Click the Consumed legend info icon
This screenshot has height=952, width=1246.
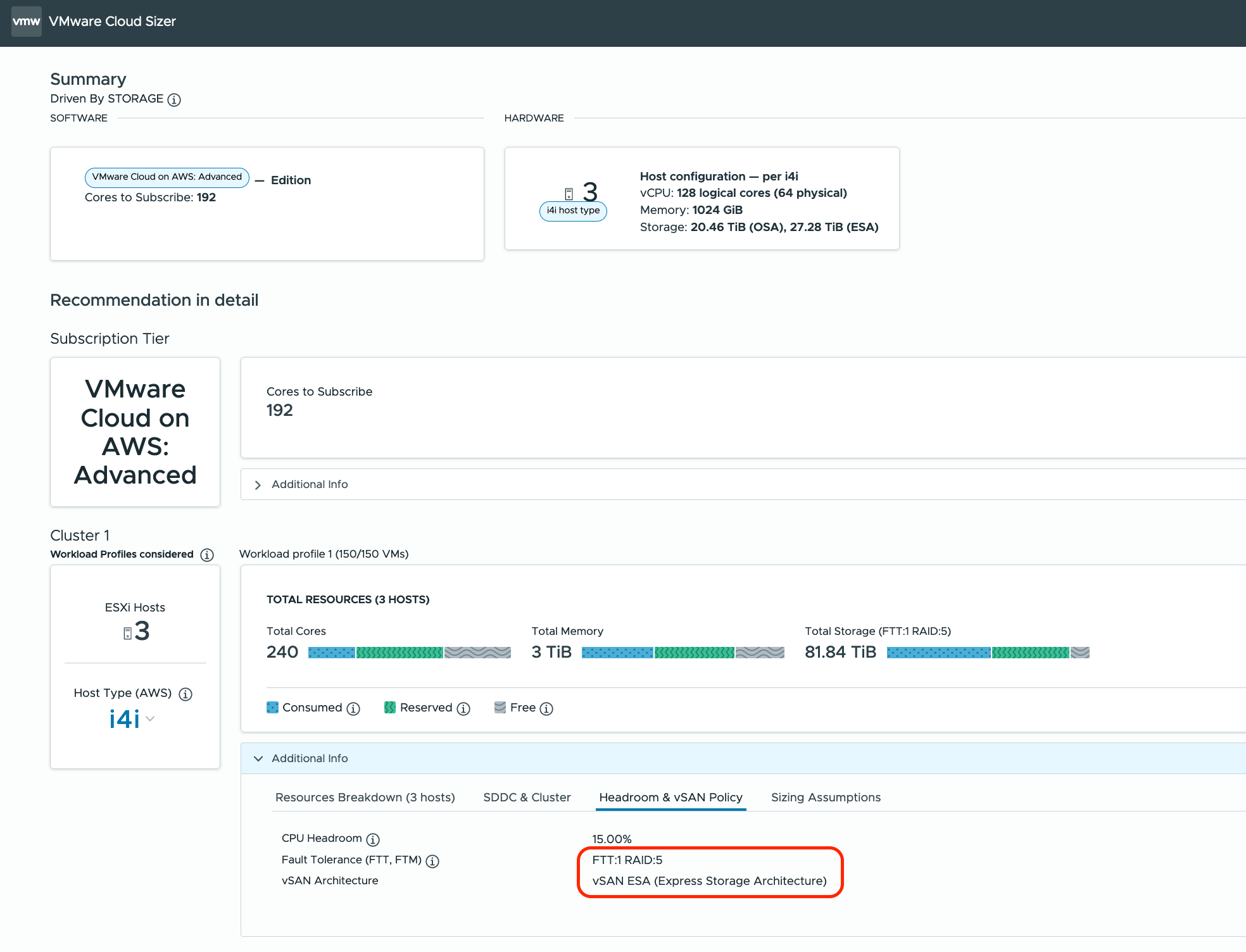pos(353,708)
